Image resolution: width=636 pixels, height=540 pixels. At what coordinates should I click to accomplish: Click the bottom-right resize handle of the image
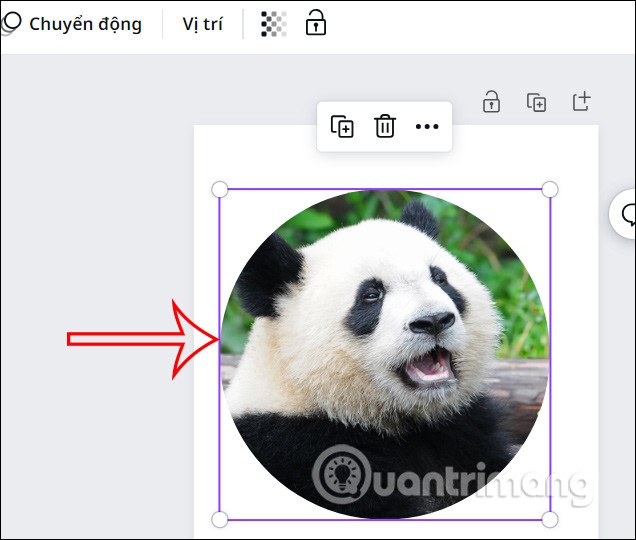coord(549,518)
